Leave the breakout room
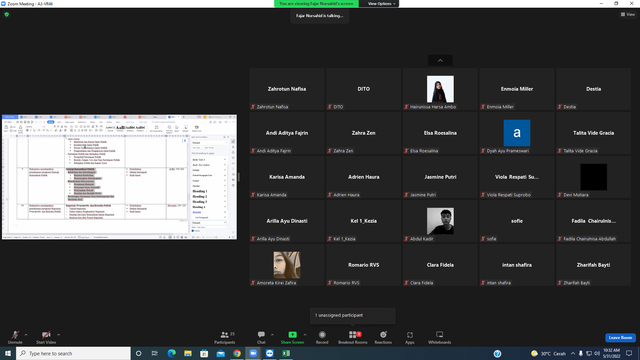Screen dimensions: 640x360 point(620,338)
